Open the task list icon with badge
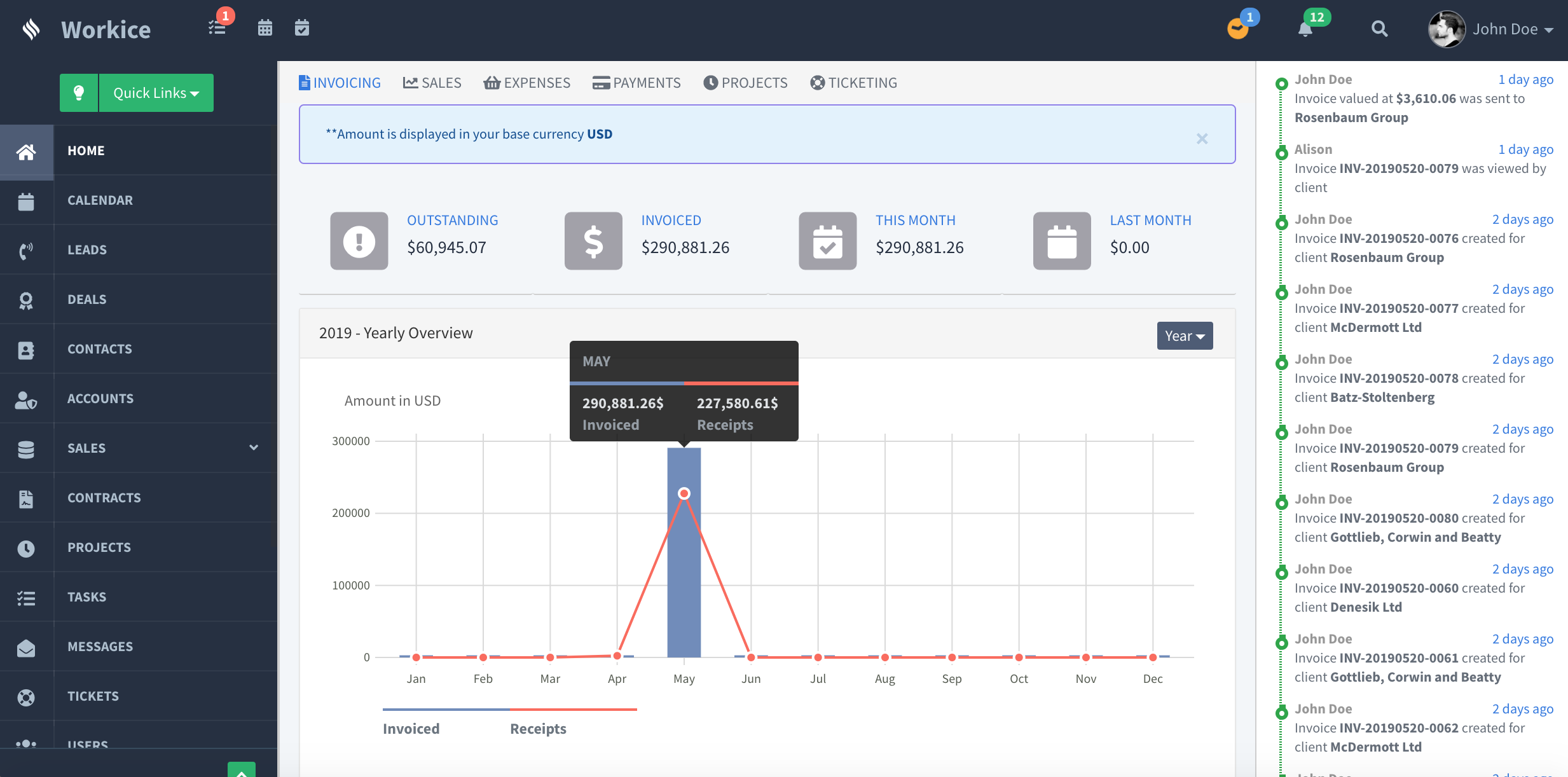This screenshot has height=777, width=1568. [217, 28]
